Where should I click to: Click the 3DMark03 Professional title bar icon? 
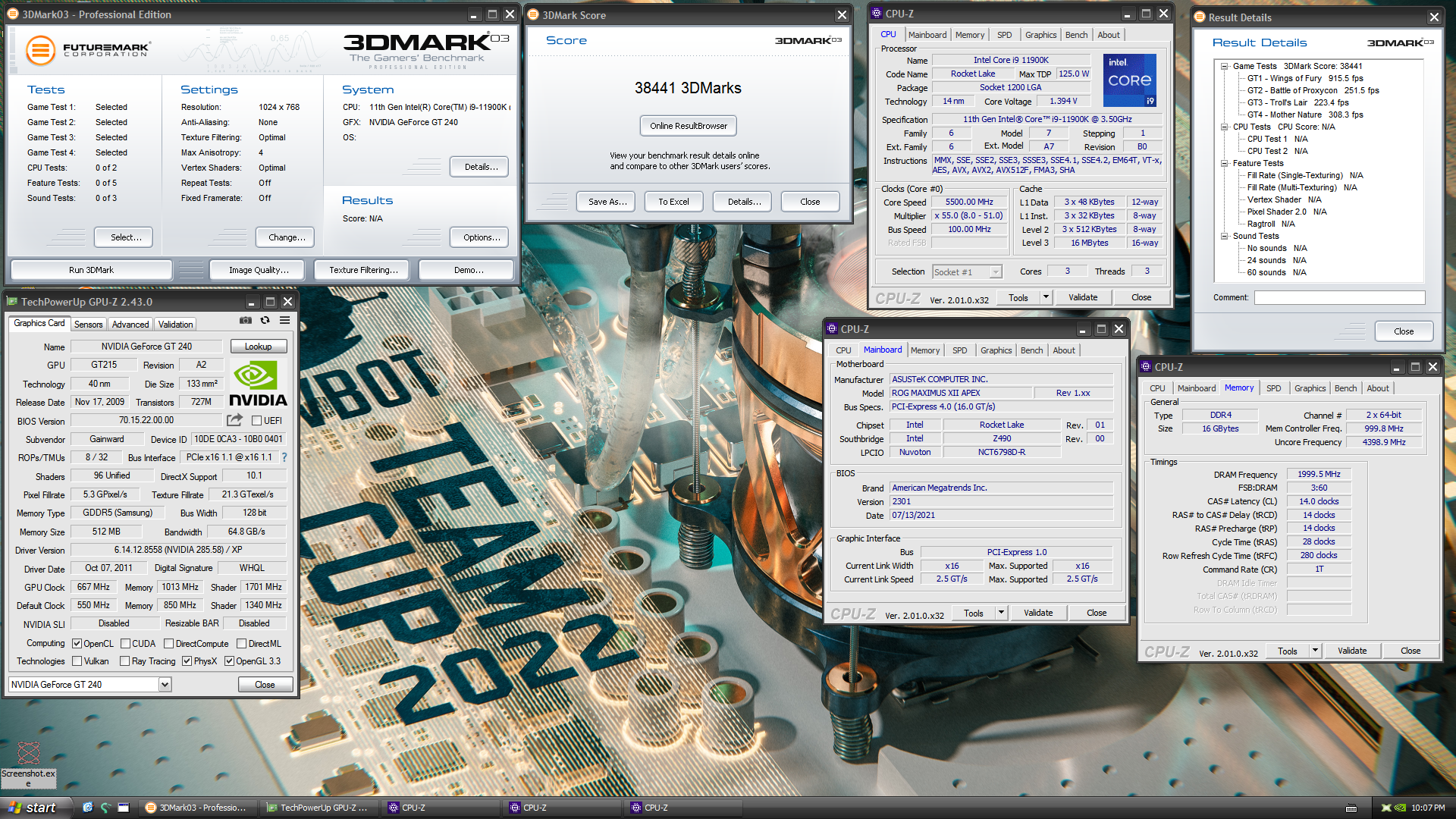[14, 14]
